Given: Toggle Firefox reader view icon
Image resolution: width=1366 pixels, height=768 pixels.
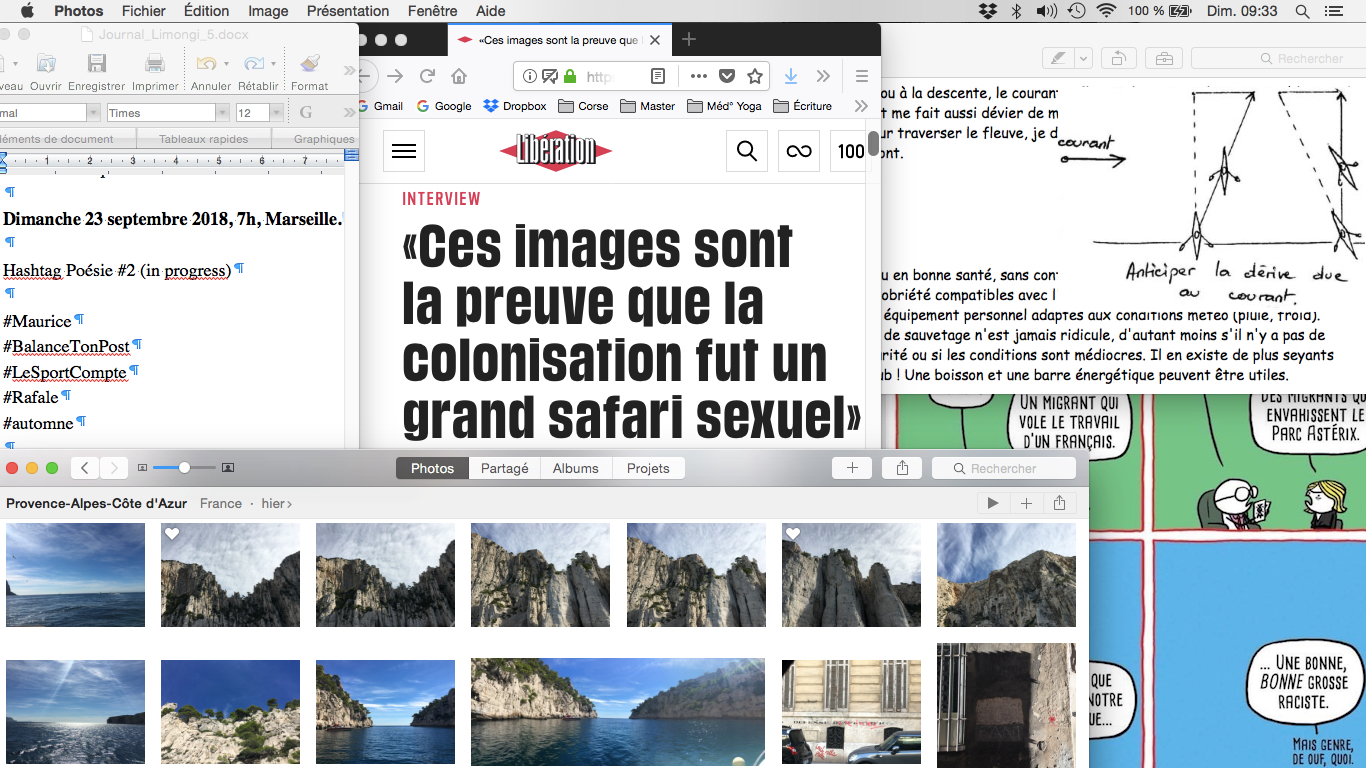Looking at the screenshot, I should [658, 76].
